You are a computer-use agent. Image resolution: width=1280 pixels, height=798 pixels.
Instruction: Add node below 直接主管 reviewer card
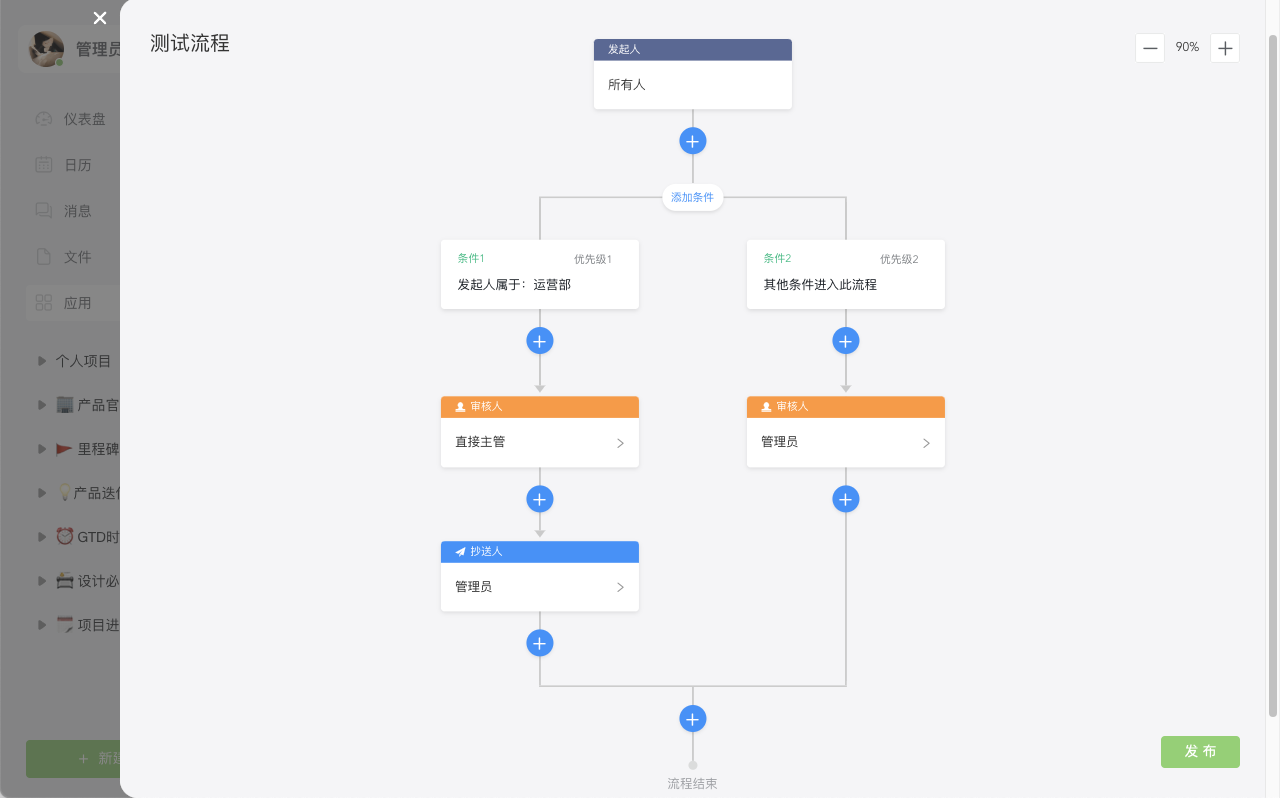[x=540, y=499]
